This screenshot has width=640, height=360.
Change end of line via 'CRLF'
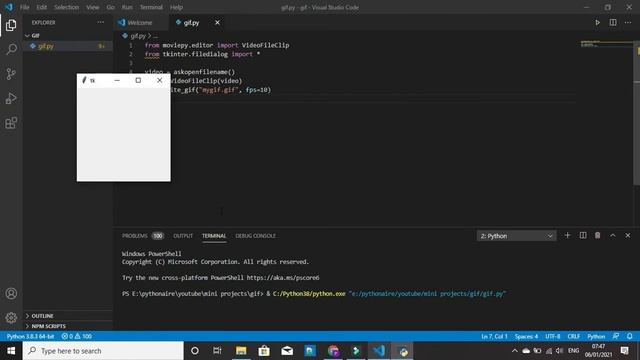[x=574, y=336]
